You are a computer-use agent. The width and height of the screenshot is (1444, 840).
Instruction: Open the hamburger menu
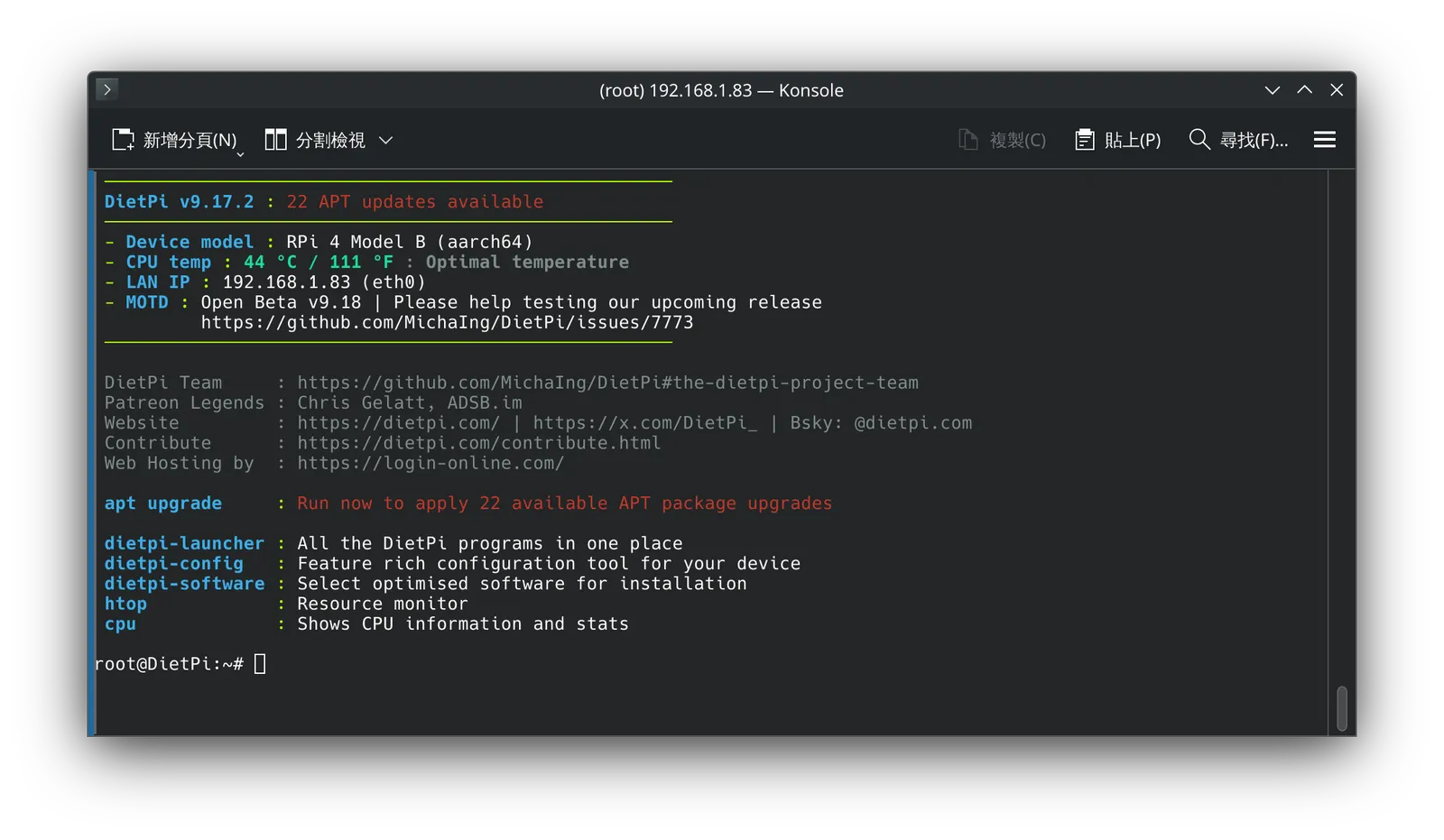pos(1324,140)
